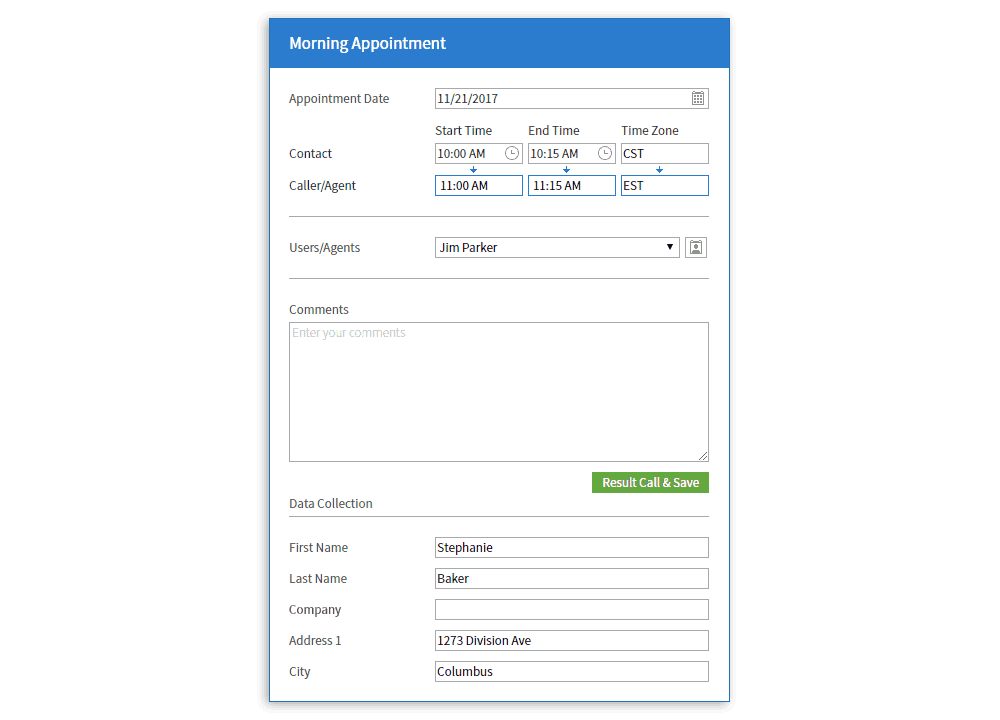Select the Appointment Date field with 11/21/2017

(x=560, y=98)
